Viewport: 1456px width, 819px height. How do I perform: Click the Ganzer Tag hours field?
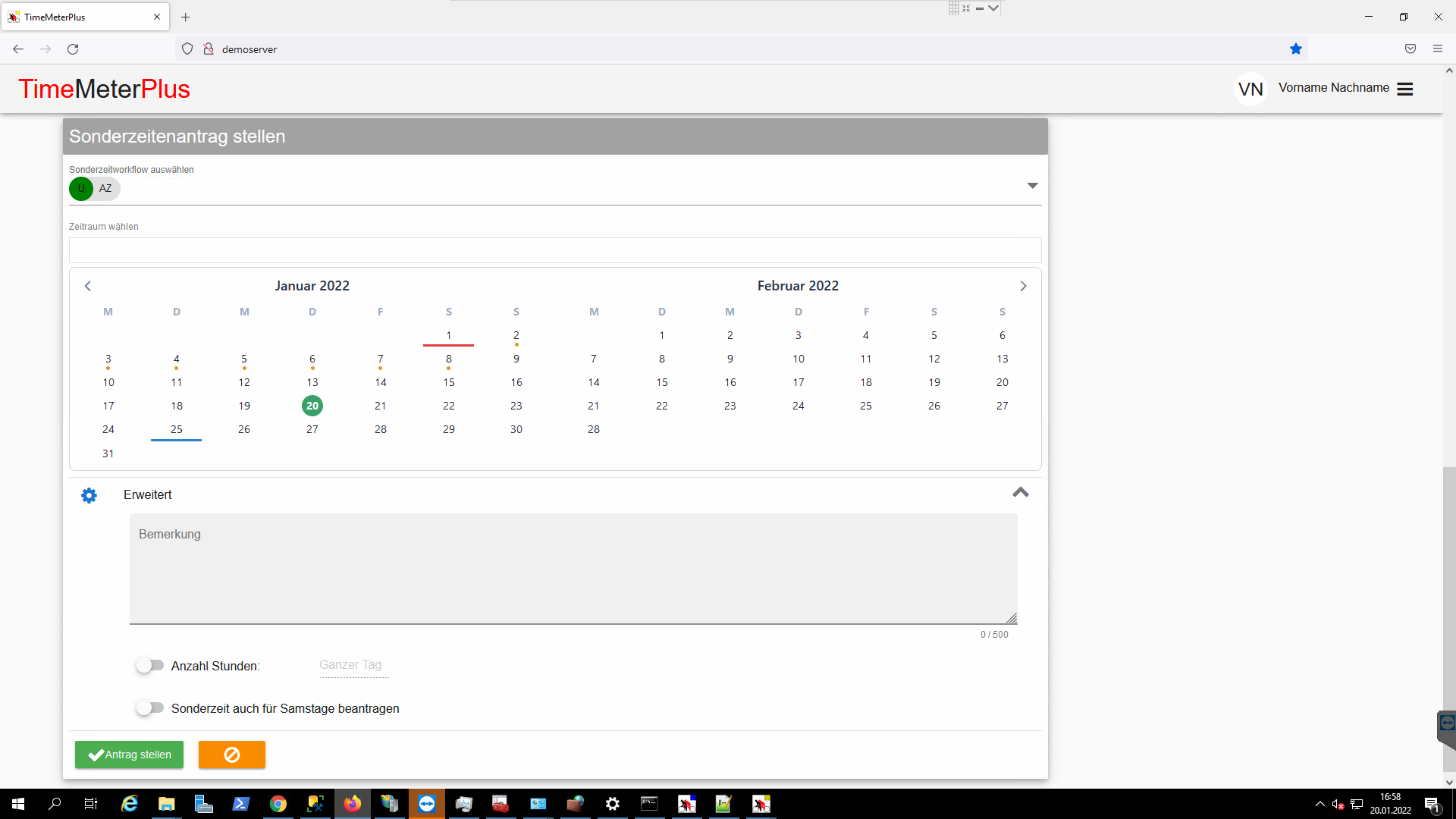point(354,666)
